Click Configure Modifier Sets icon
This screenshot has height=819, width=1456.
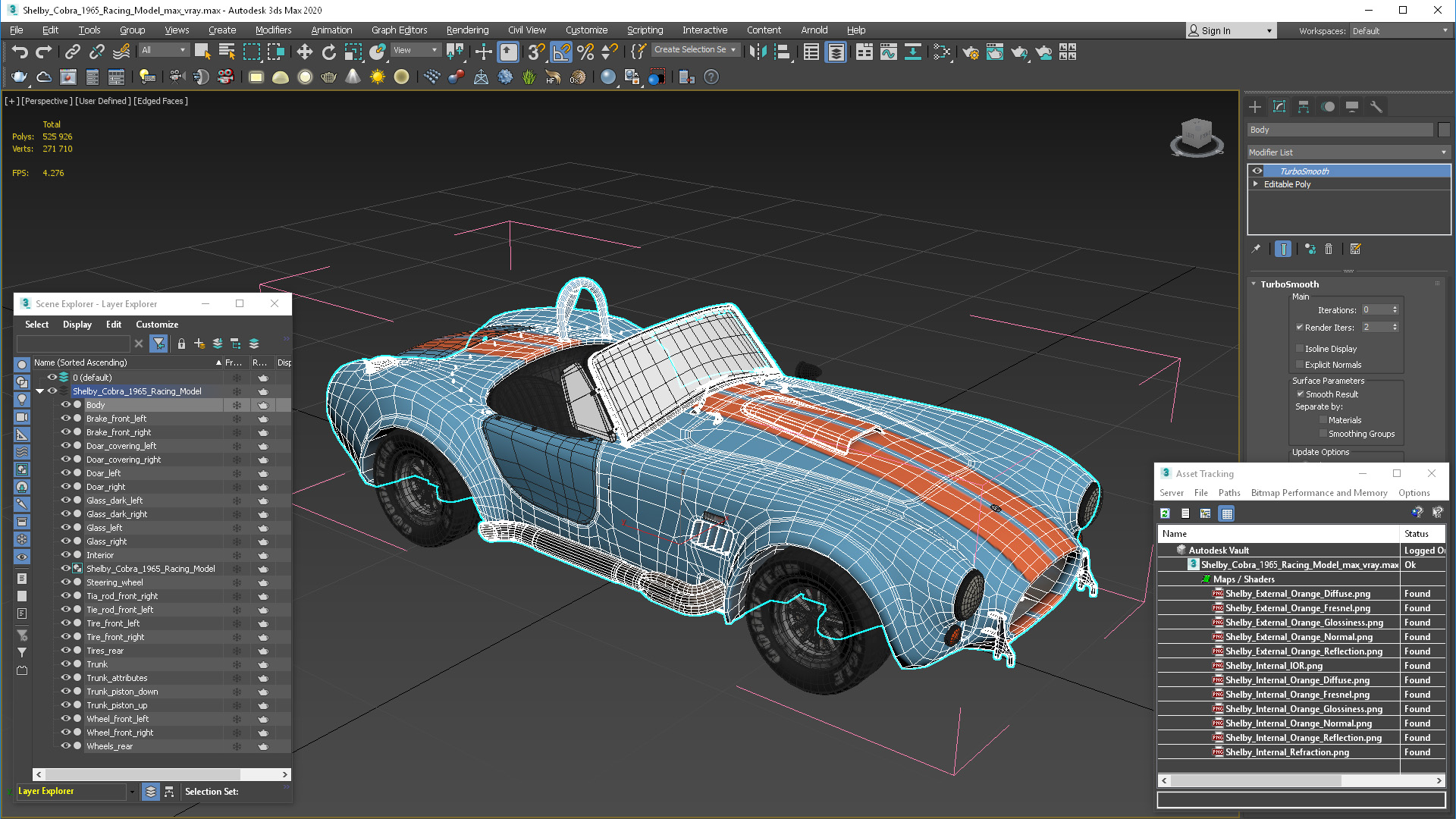(1356, 249)
